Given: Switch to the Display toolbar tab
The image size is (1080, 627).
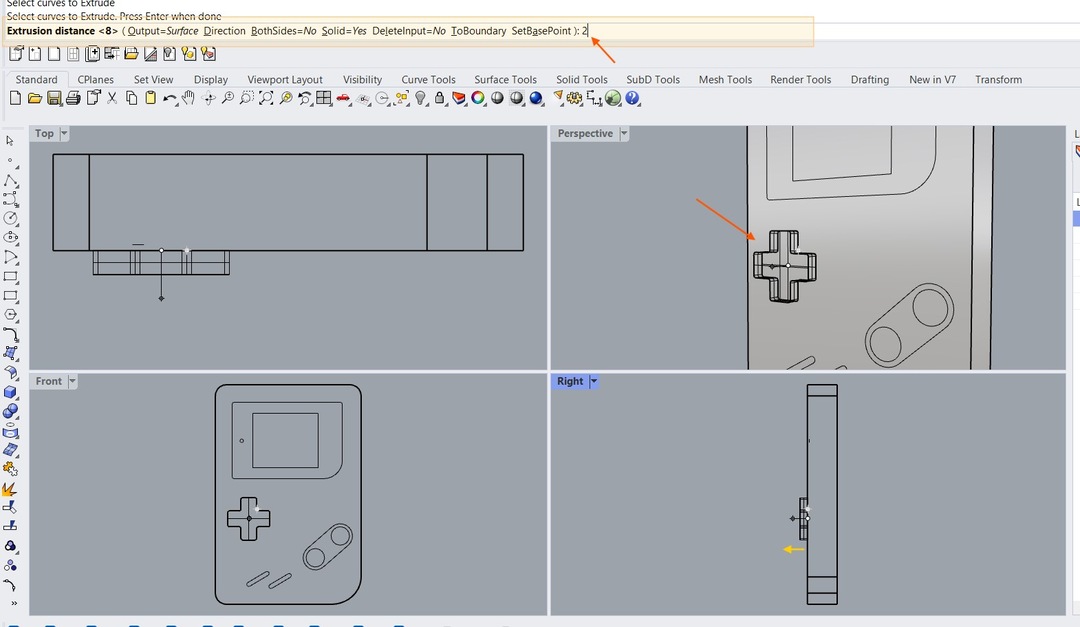Looking at the screenshot, I should (x=211, y=80).
